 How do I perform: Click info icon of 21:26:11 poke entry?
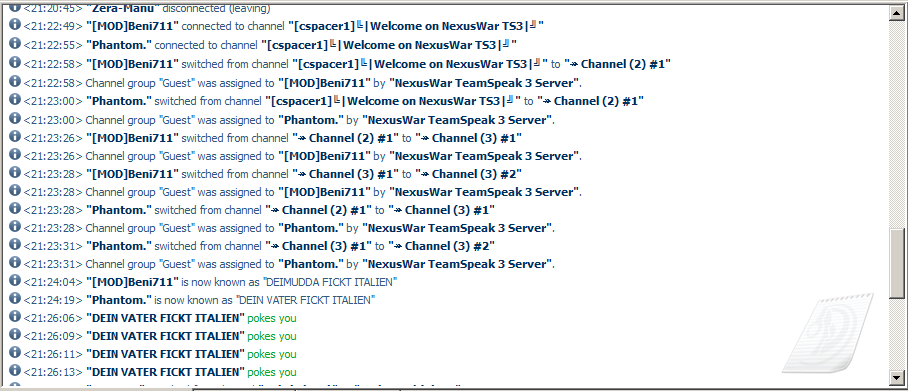[x=15, y=353]
